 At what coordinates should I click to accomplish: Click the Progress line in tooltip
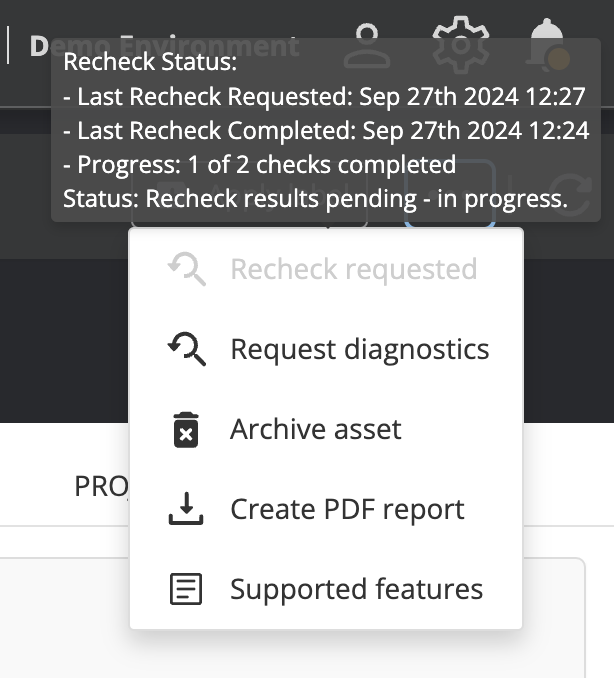(x=260, y=165)
